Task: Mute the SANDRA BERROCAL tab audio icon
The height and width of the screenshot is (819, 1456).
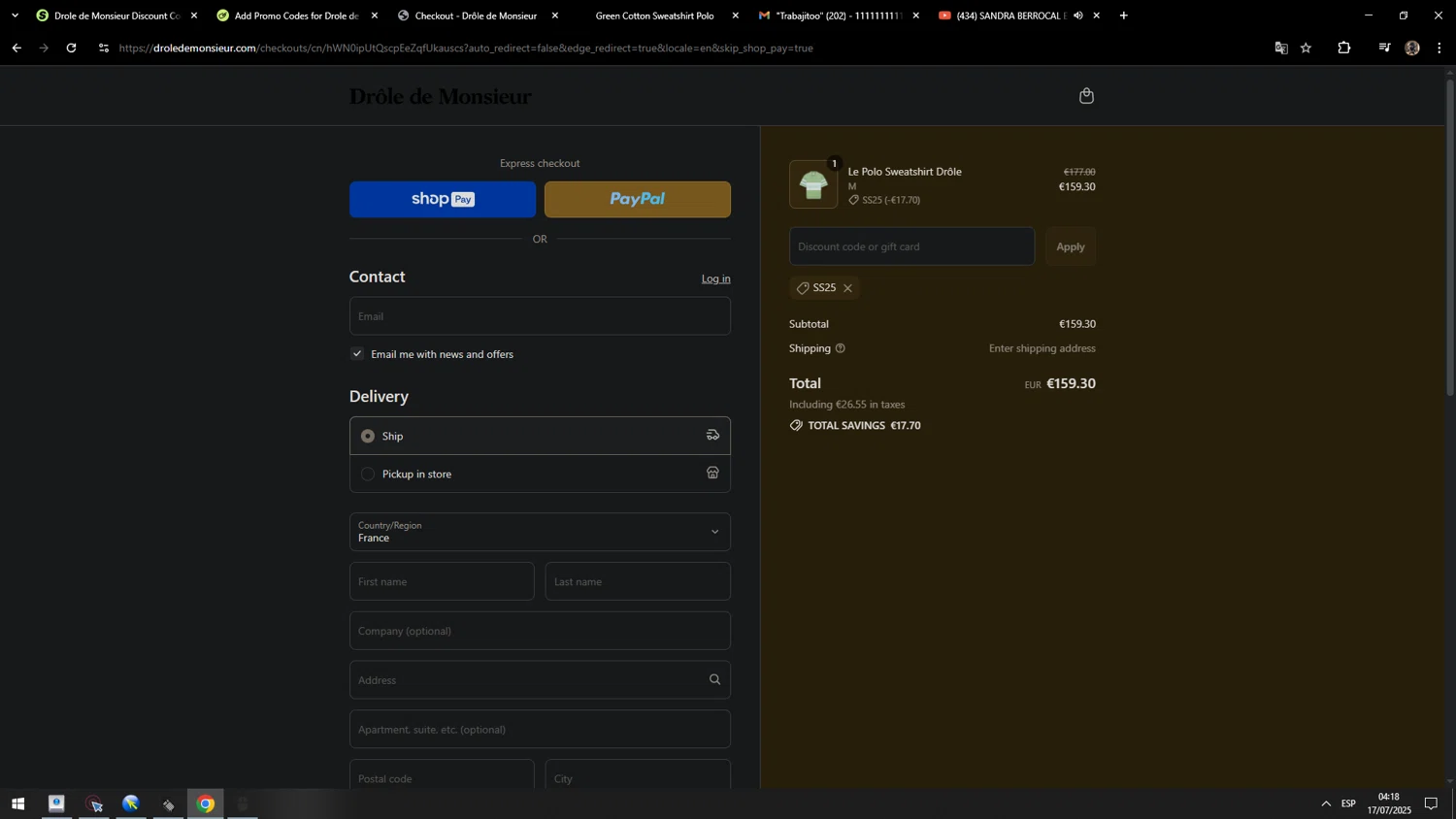Action: tap(1078, 16)
